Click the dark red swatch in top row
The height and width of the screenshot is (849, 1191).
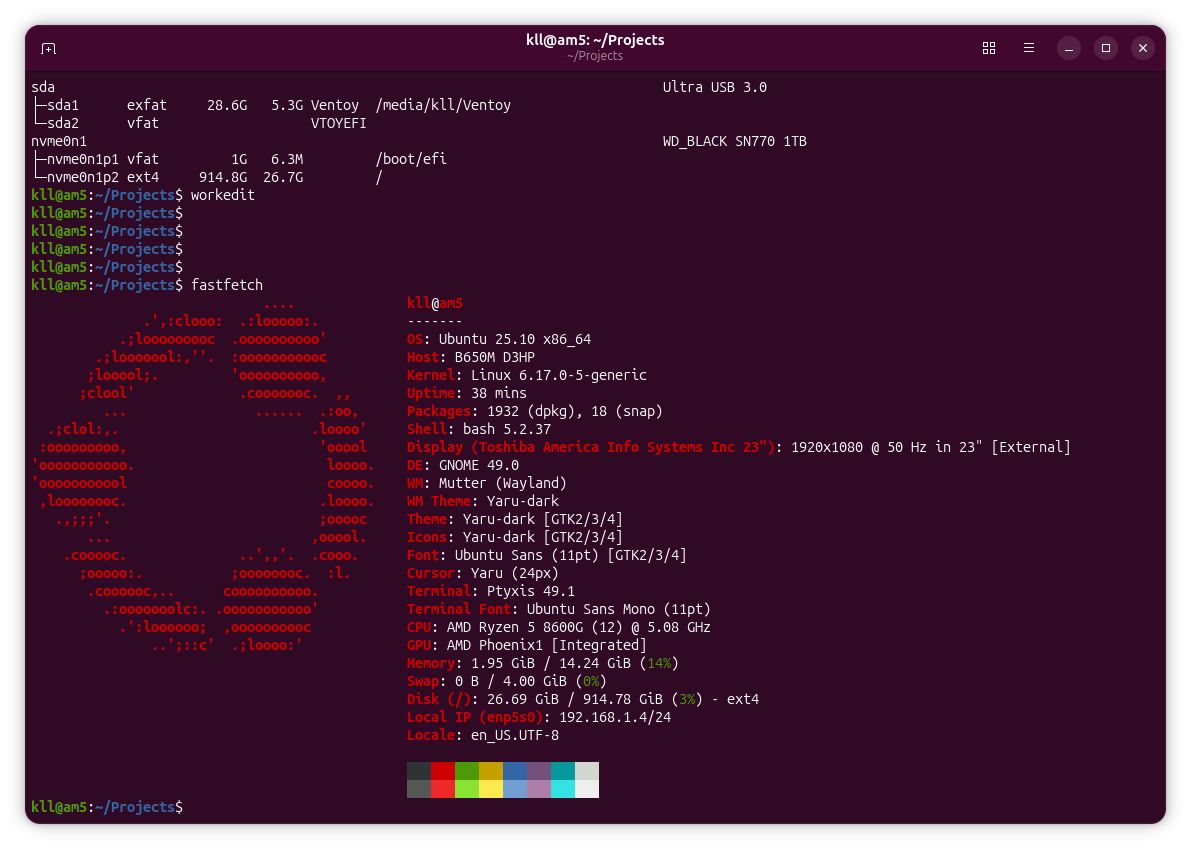[x=443, y=771]
